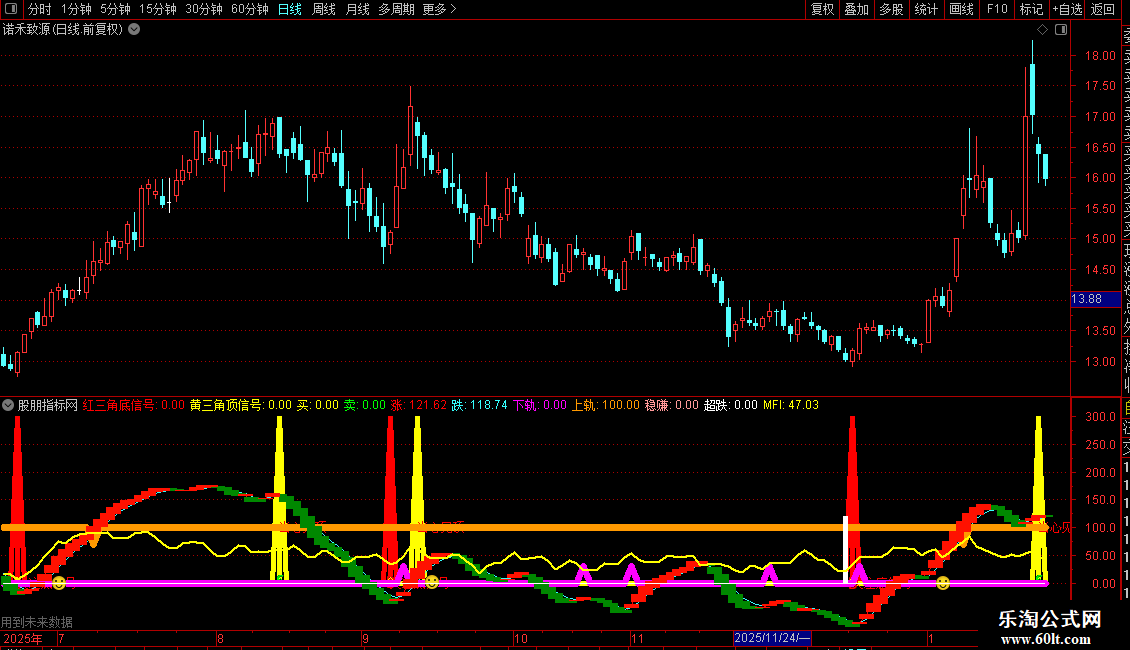
Task: Select the 5分钟 period tab
Action: tap(115, 9)
